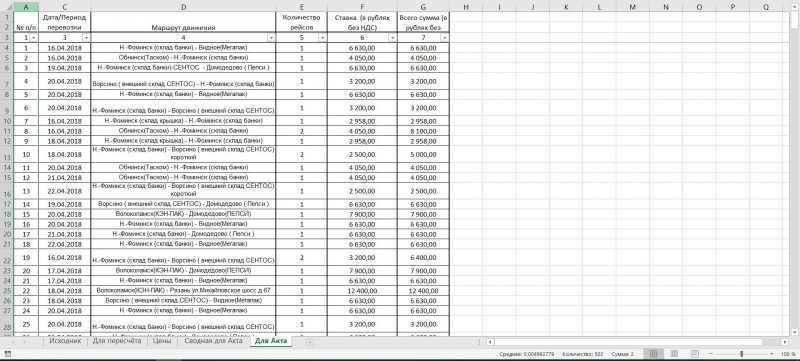Click the zoom in plus button
Image resolution: width=800 pixels, height=361 pixels.
(773, 353)
